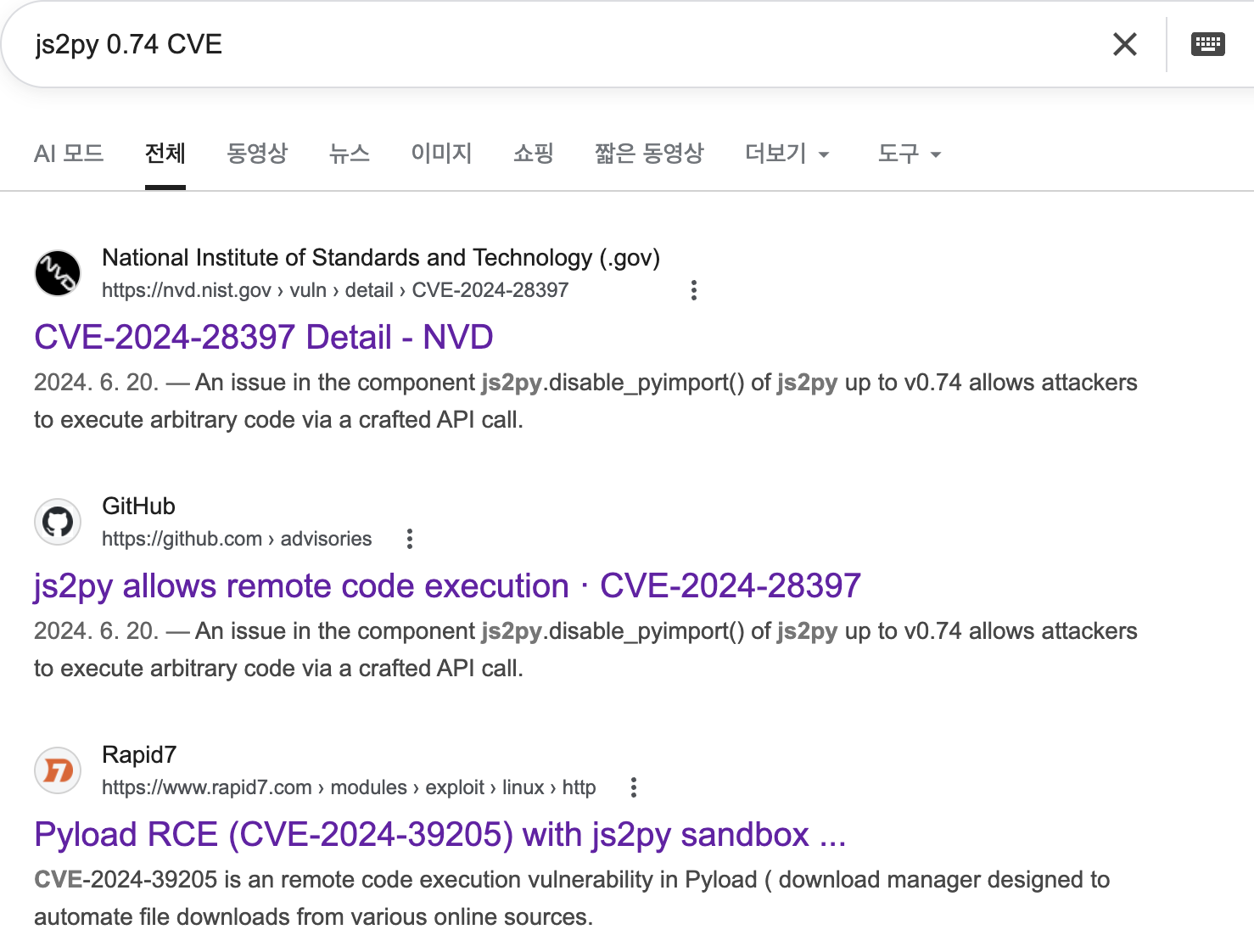
Task: Show 이미지 results
Action: pyautogui.click(x=441, y=154)
